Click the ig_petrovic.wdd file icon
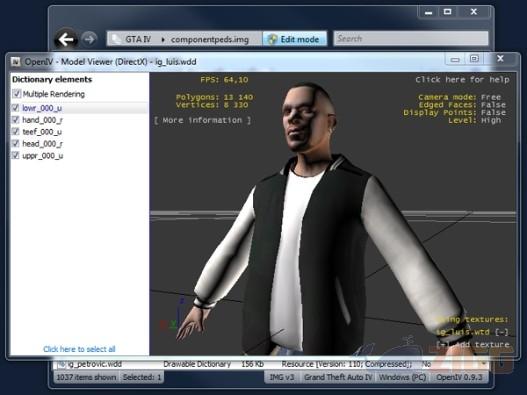This screenshot has height=395, width=527. tap(62, 364)
